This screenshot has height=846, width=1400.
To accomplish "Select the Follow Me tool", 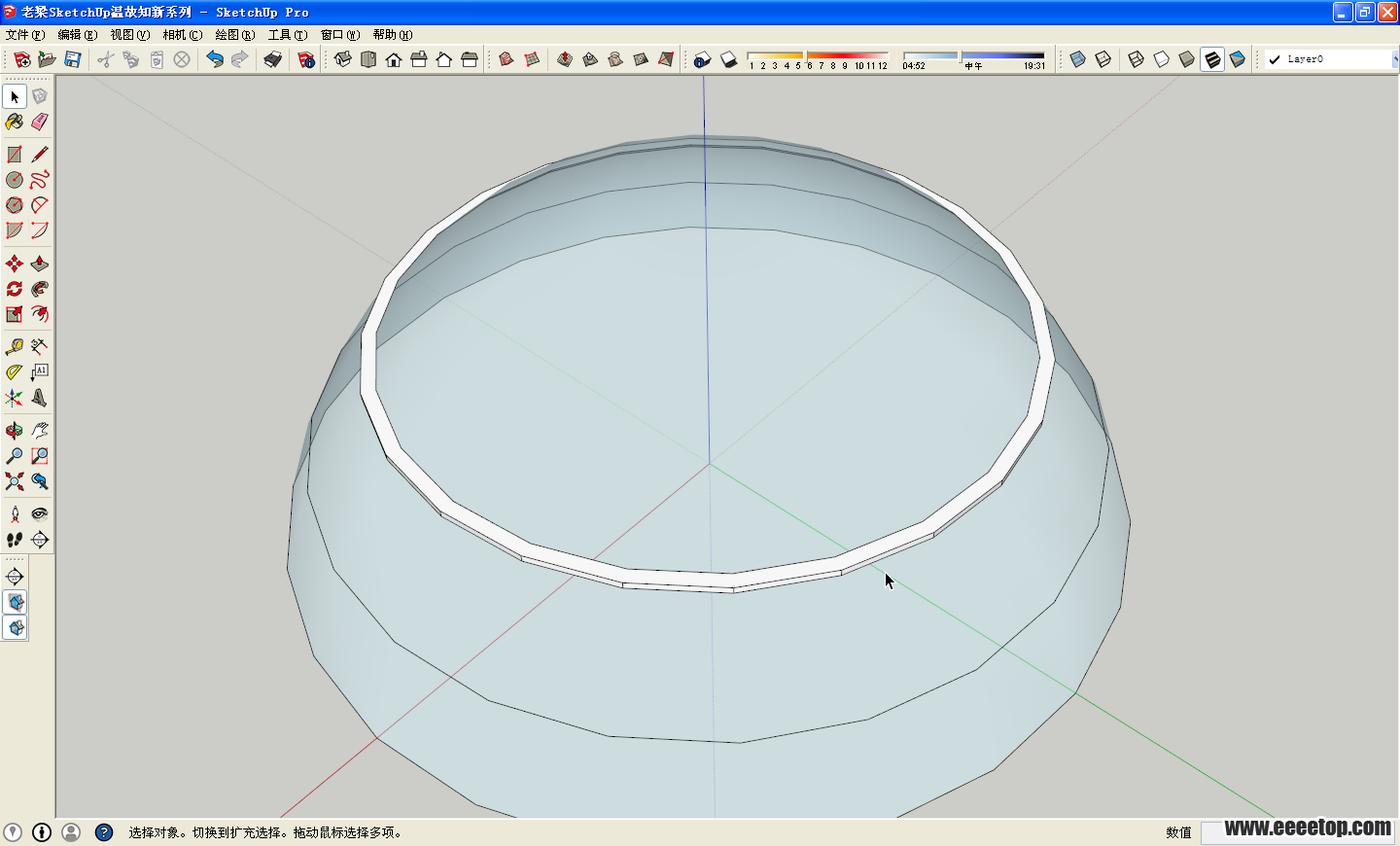I will [x=40, y=289].
